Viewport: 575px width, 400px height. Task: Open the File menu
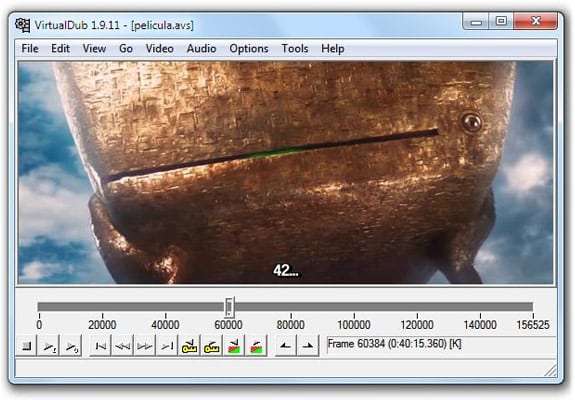pos(30,48)
